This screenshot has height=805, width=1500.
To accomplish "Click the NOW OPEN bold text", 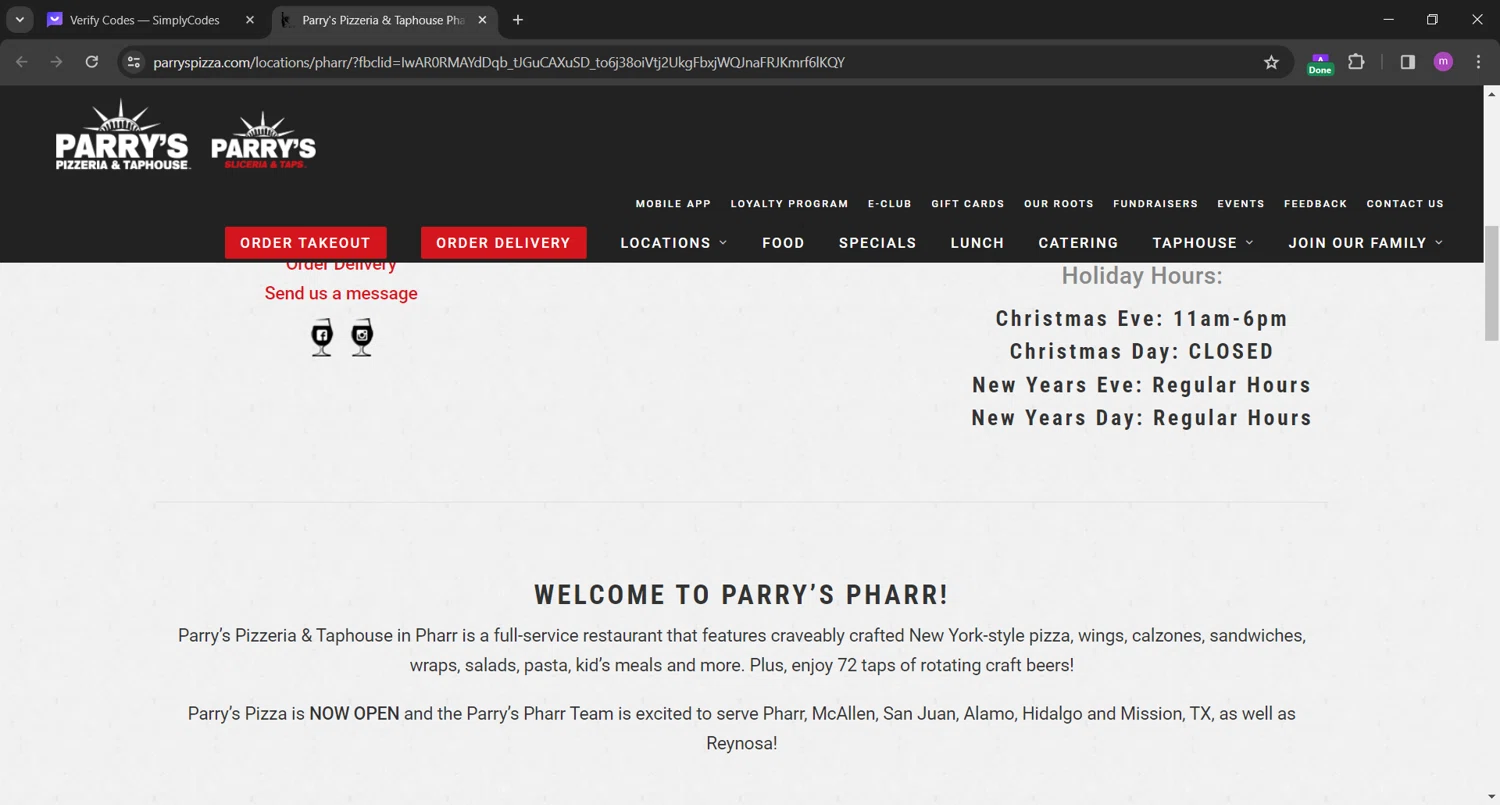I will (354, 714).
